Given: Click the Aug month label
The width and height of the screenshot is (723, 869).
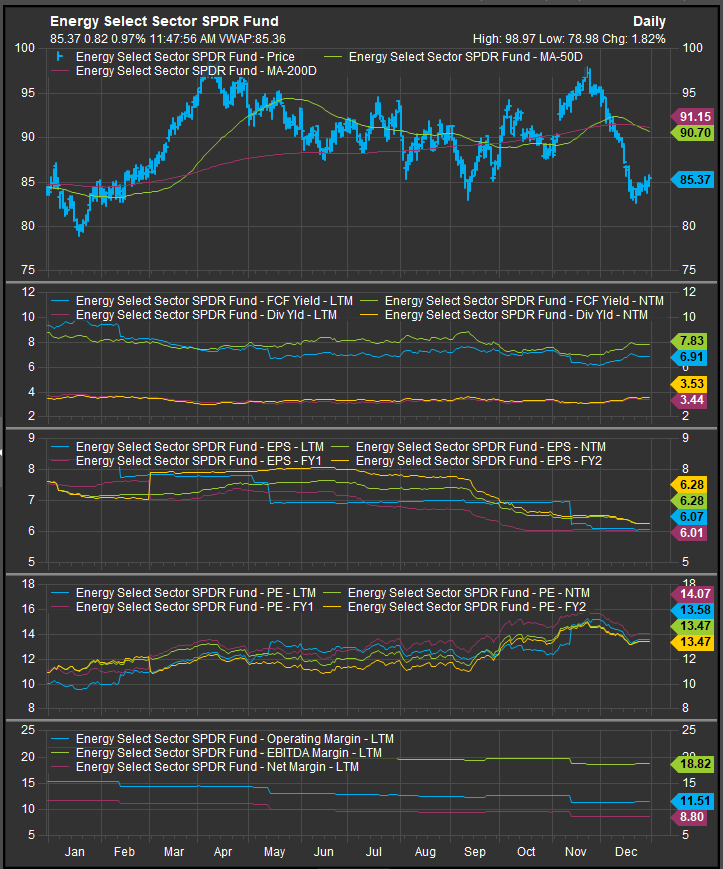Looking at the screenshot, I should click(425, 852).
